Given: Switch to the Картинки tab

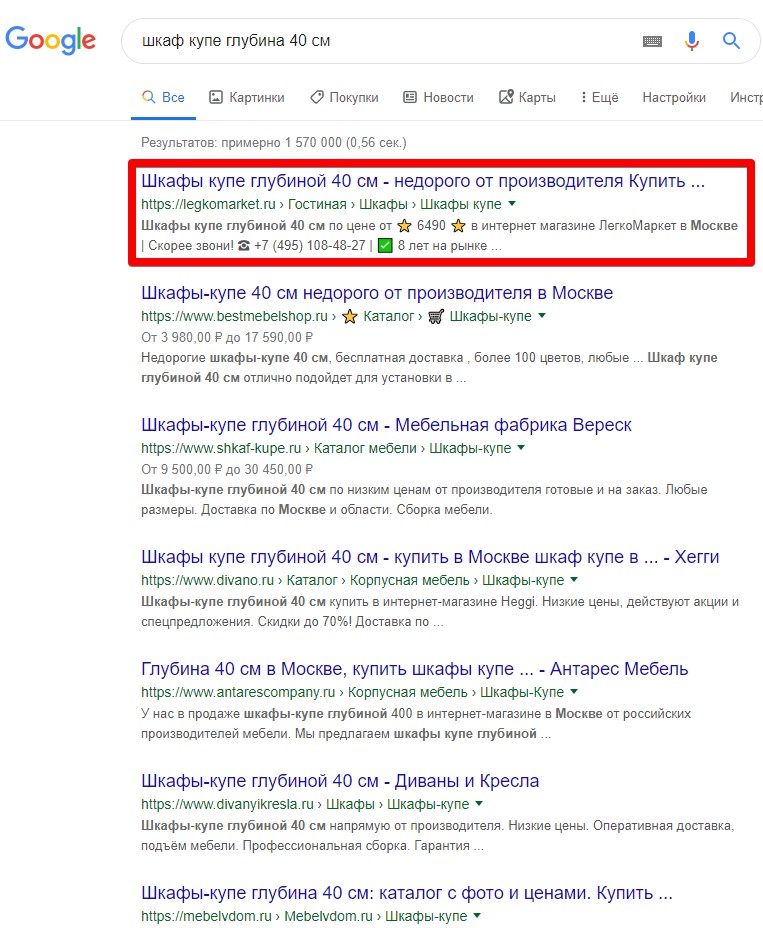Looking at the screenshot, I should tap(247, 98).
